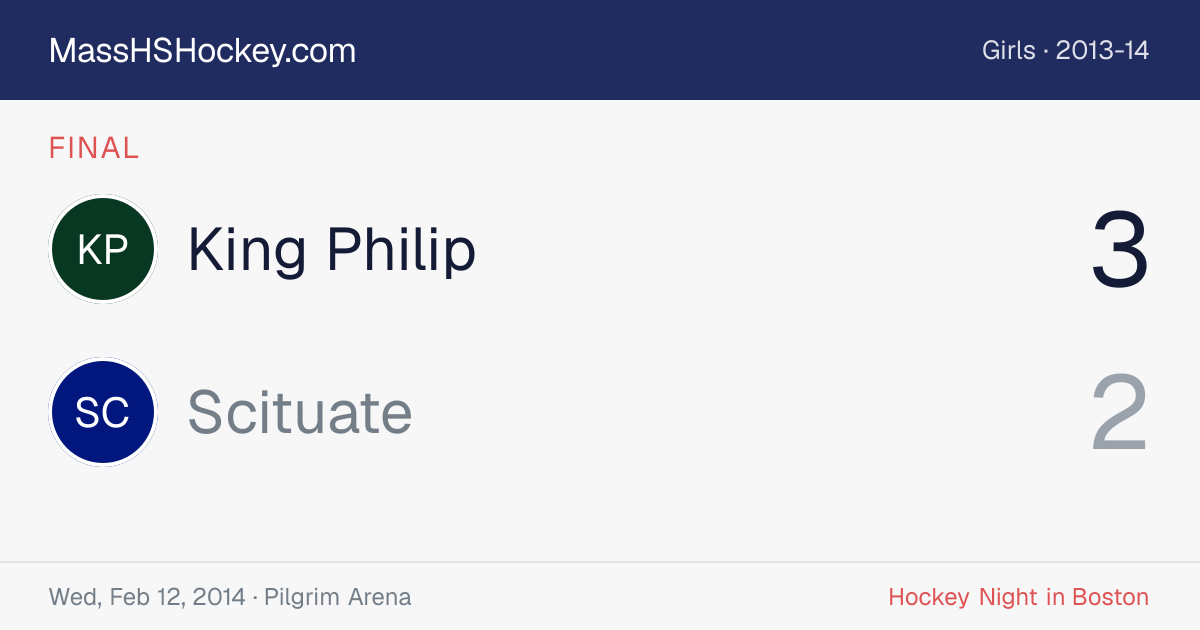The width and height of the screenshot is (1200, 630).
Task: Click the SC team logo circle
Action: pos(103,412)
